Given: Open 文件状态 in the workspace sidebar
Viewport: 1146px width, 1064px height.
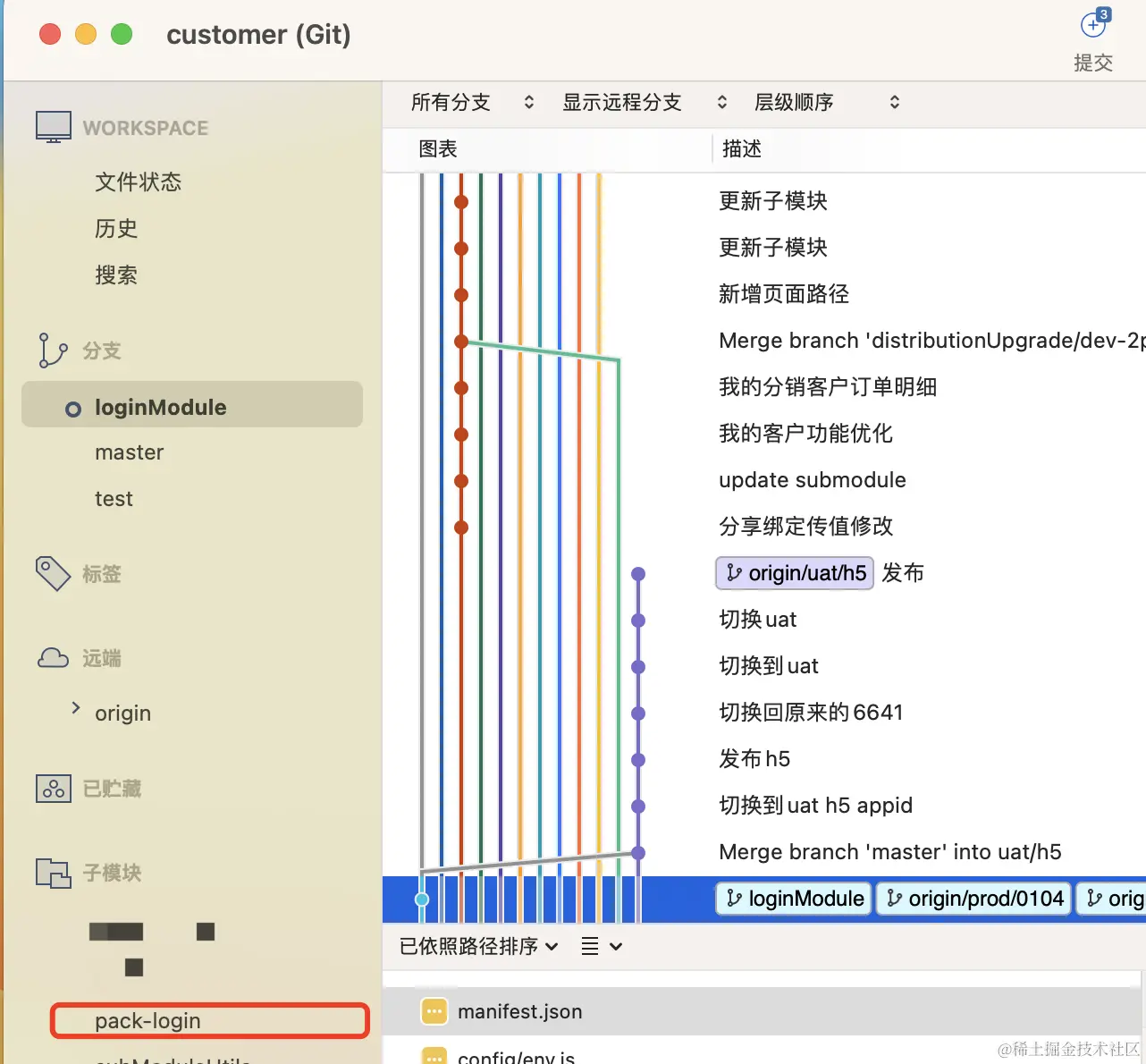Looking at the screenshot, I should [139, 182].
